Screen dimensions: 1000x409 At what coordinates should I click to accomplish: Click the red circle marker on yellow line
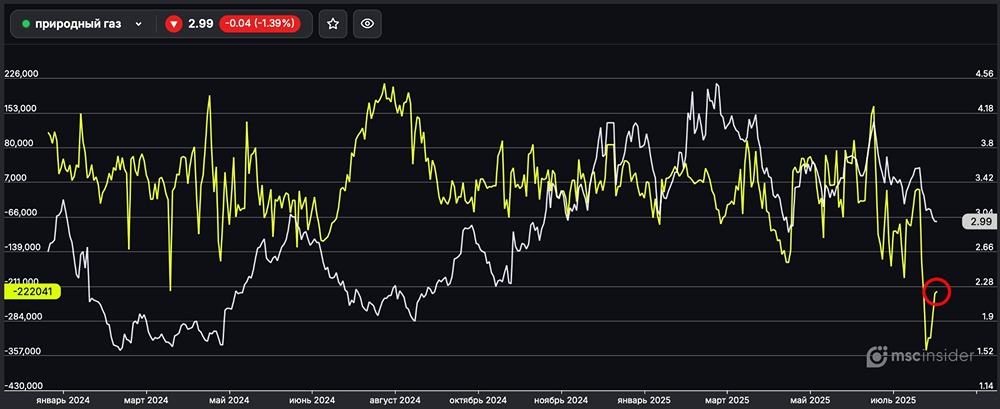click(x=937, y=292)
